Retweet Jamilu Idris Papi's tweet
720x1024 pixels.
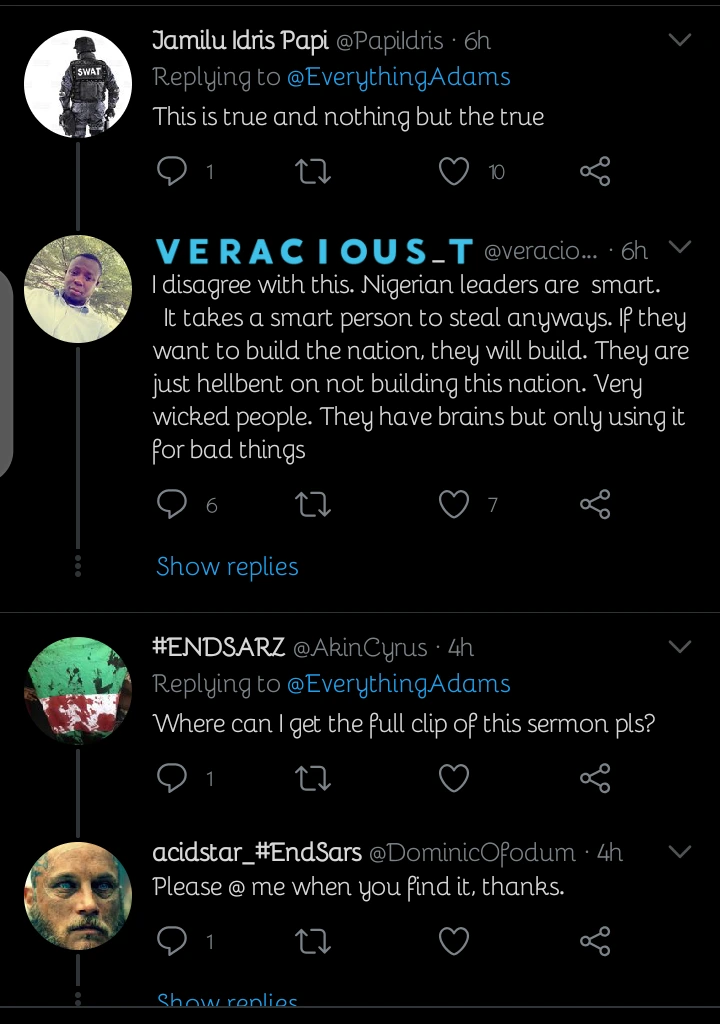tap(314, 172)
